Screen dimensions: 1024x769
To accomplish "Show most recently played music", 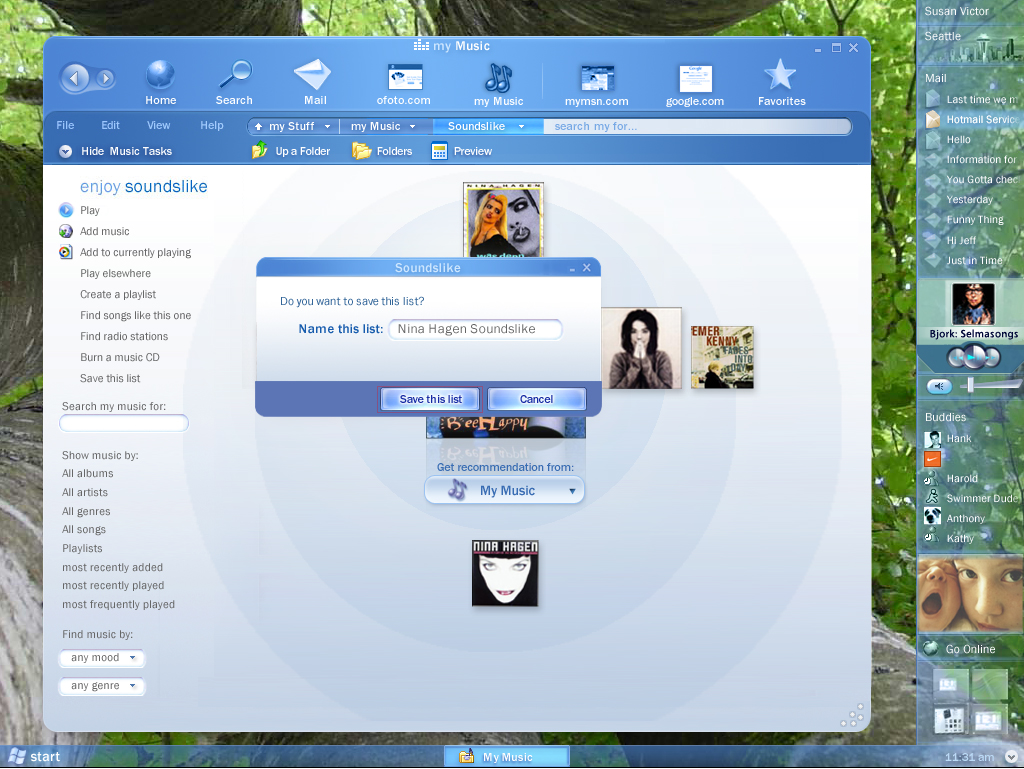I will coord(113,586).
